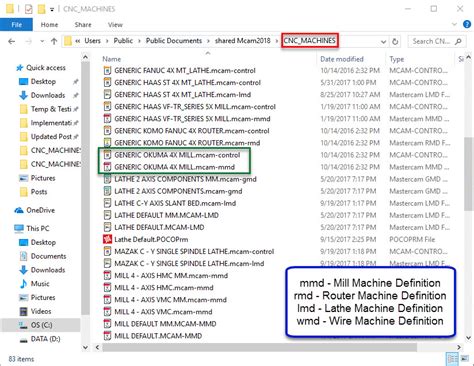
Task: Select the OS (C:) drive
Action: (x=41, y=325)
